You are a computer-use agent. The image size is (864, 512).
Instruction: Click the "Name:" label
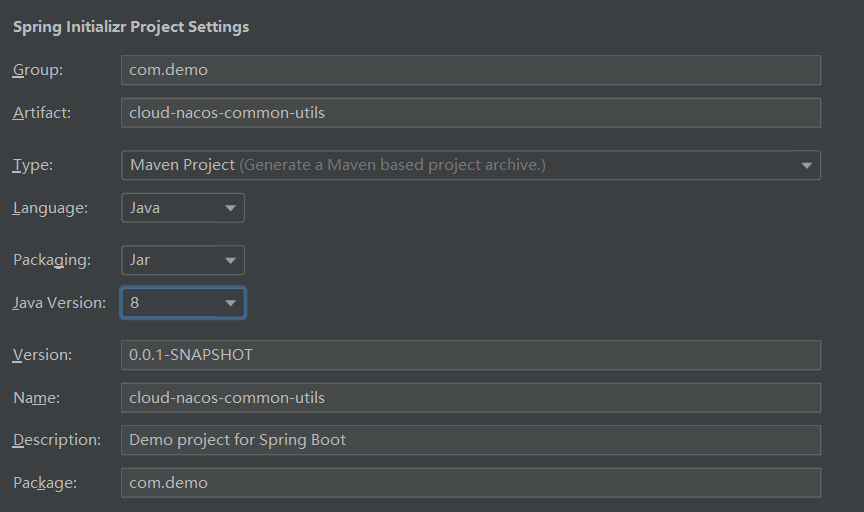pos(37,398)
